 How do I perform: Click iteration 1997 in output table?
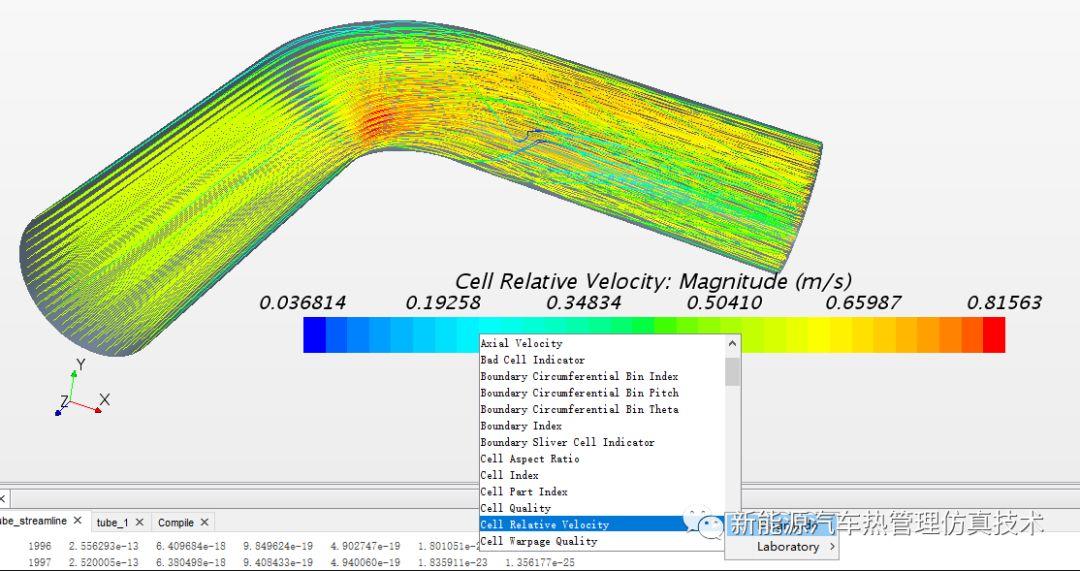39,563
